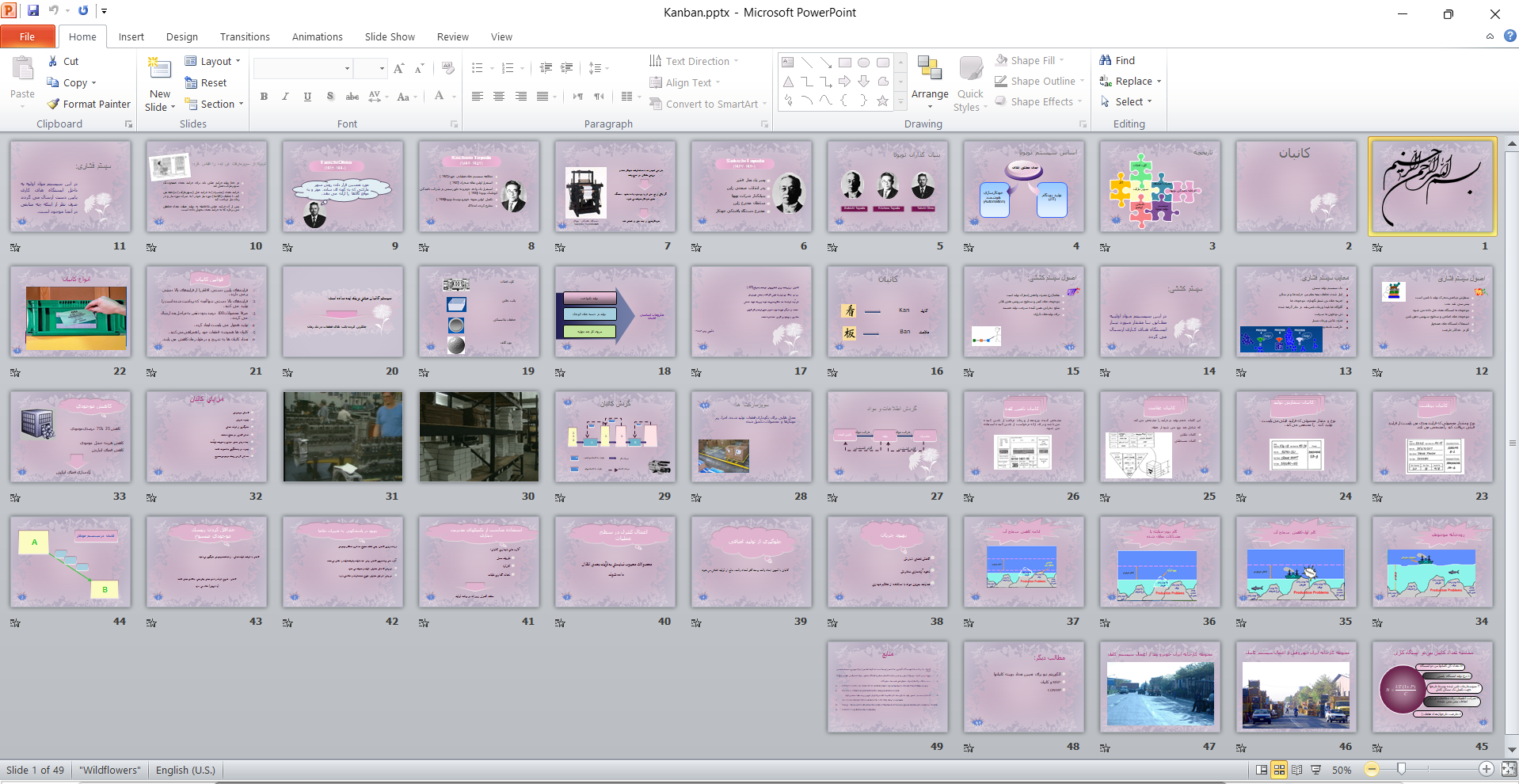This screenshot has width=1519, height=784.
Task: Toggle Strikethrough formatting
Action: [x=352, y=97]
